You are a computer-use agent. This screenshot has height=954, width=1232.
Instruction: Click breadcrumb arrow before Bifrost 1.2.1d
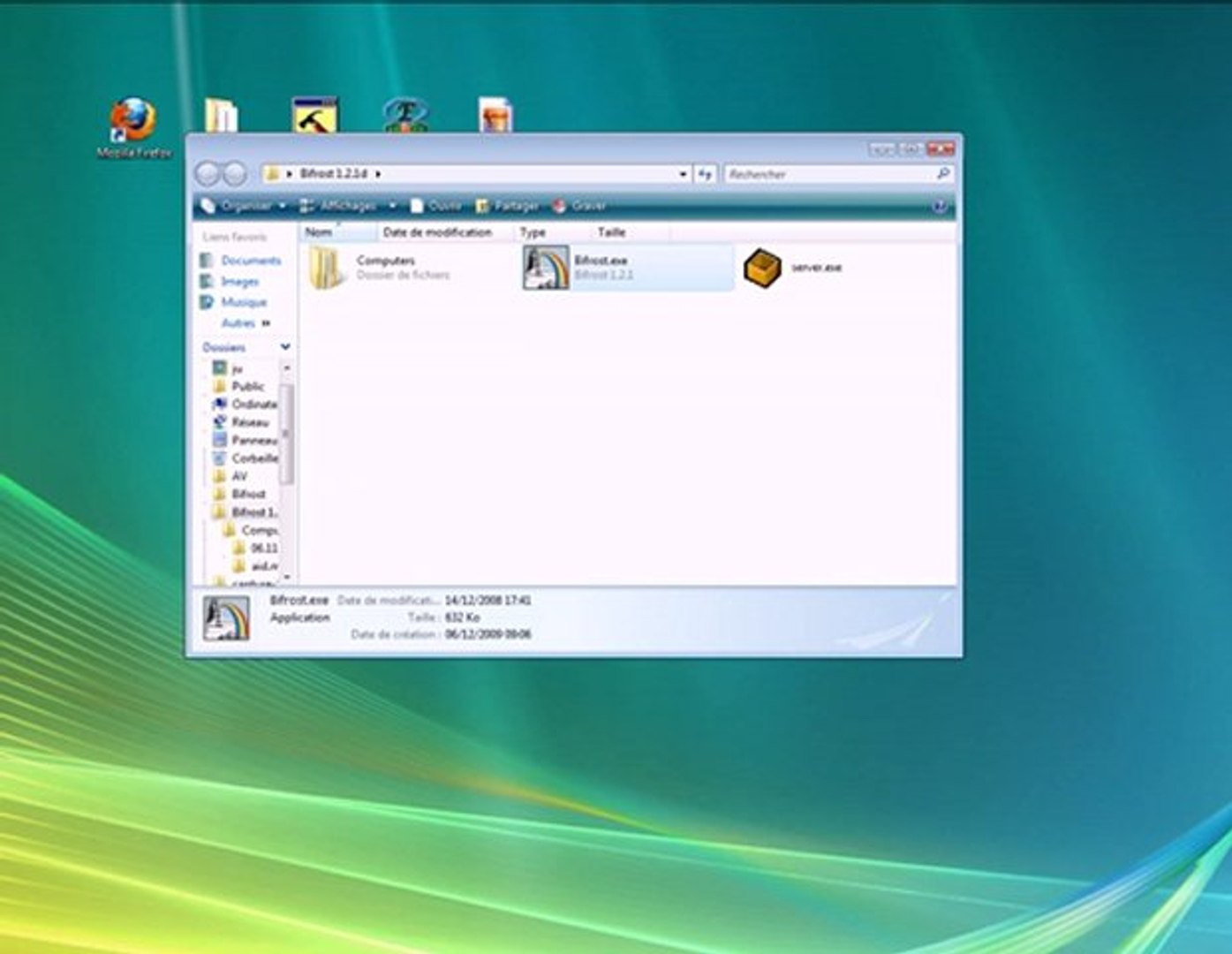(x=290, y=174)
